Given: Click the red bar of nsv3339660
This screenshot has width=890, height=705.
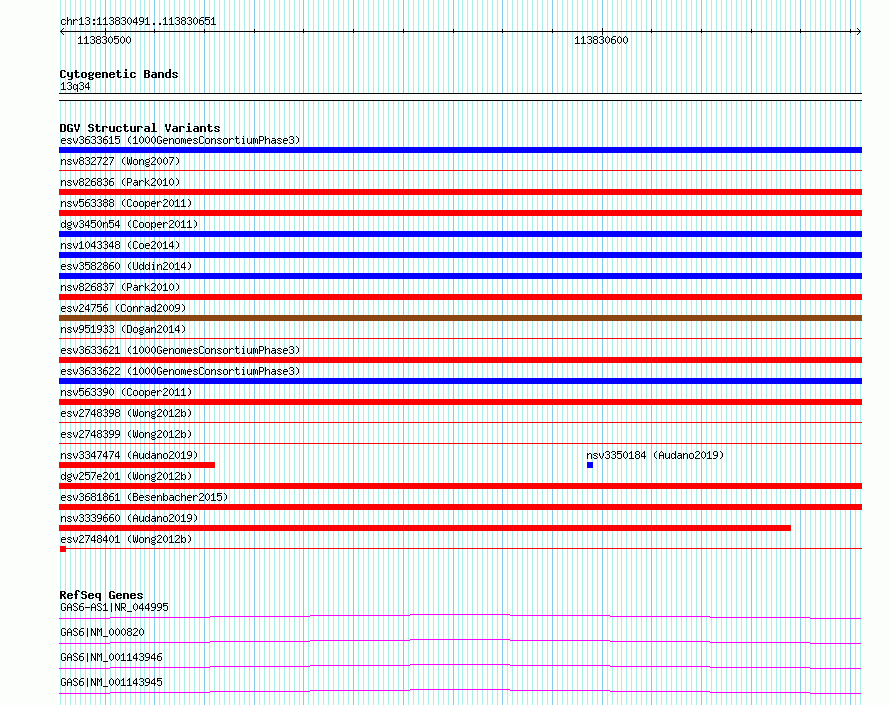Looking at the screenshot, I should [x=425, y=528].
